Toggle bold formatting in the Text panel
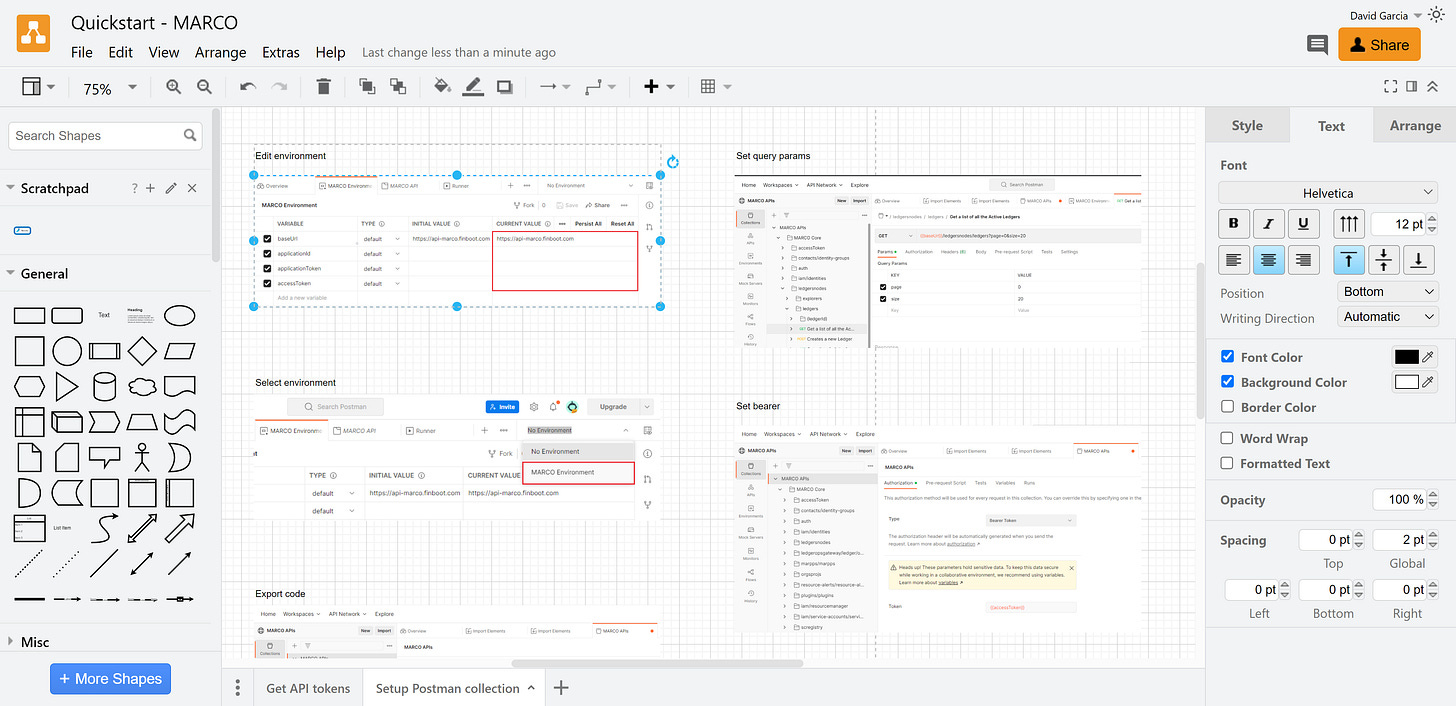This screenshot has height=706, width=1456. tap(1233, 223)
